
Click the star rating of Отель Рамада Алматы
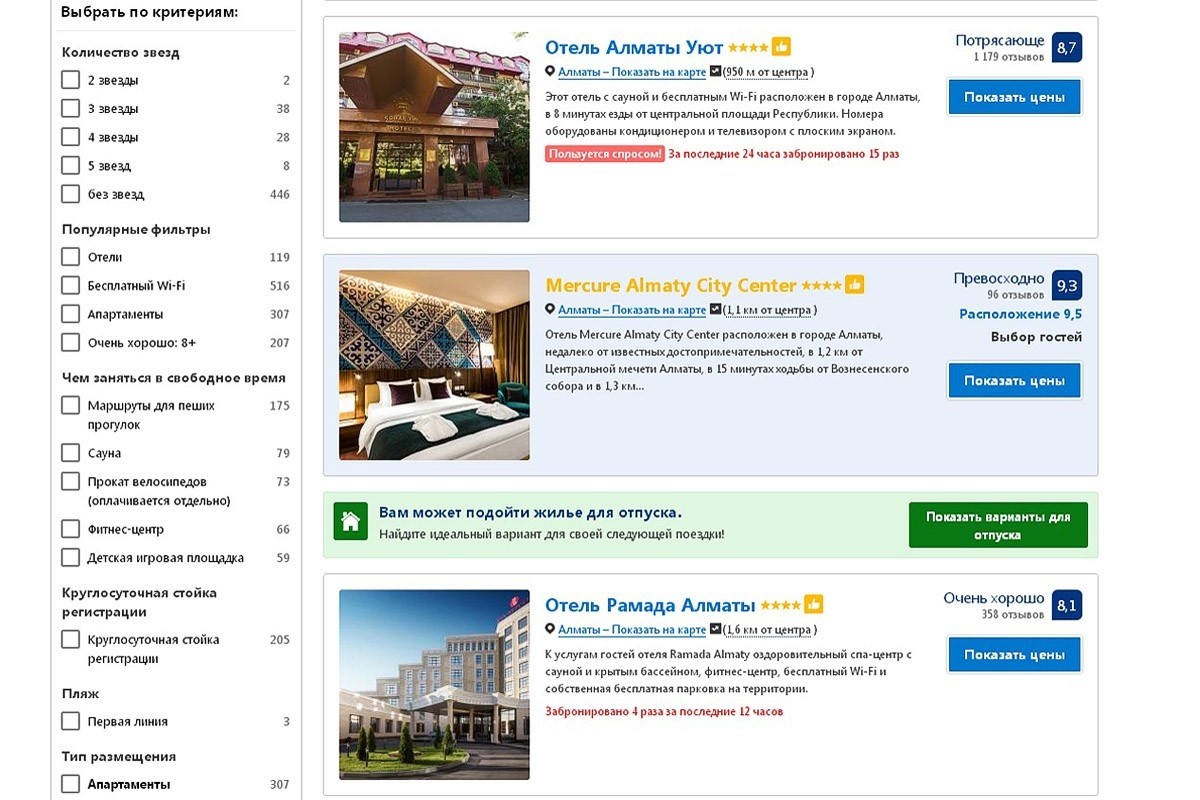click(781, 606)
